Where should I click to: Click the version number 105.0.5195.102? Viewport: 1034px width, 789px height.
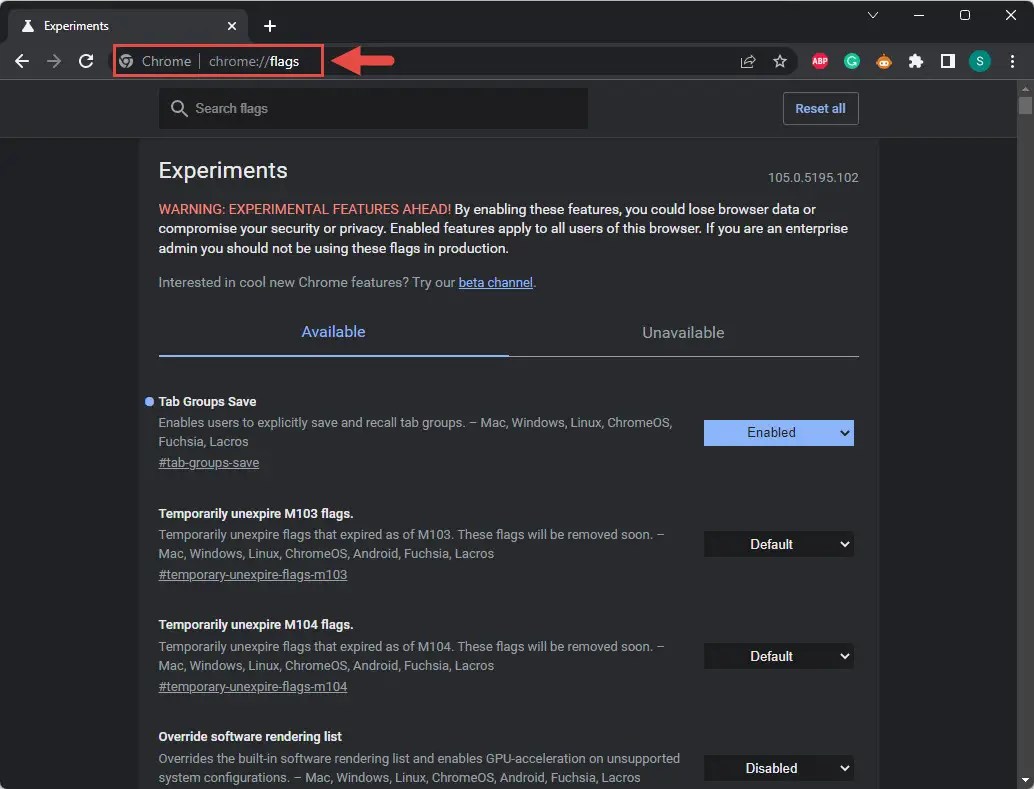[813, 177]
